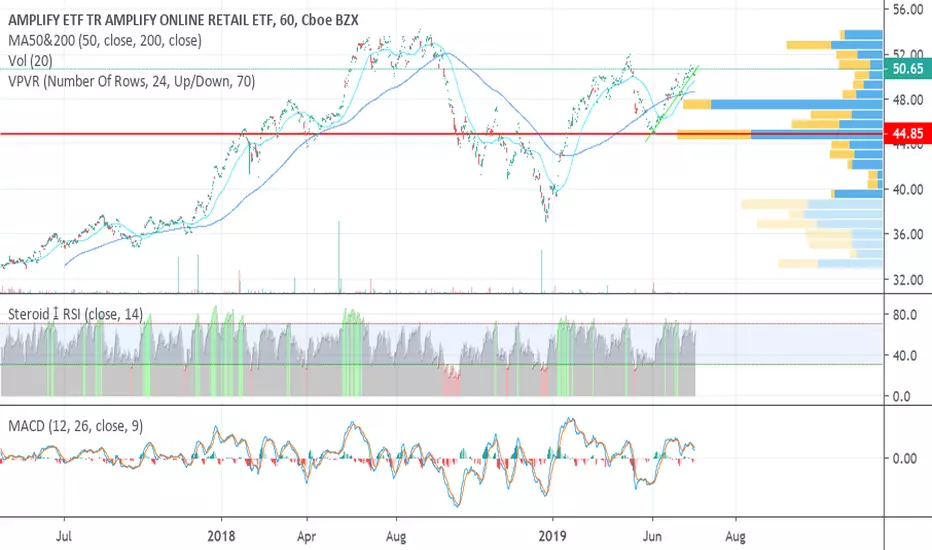Select the green trendline near June 2019

672,103
